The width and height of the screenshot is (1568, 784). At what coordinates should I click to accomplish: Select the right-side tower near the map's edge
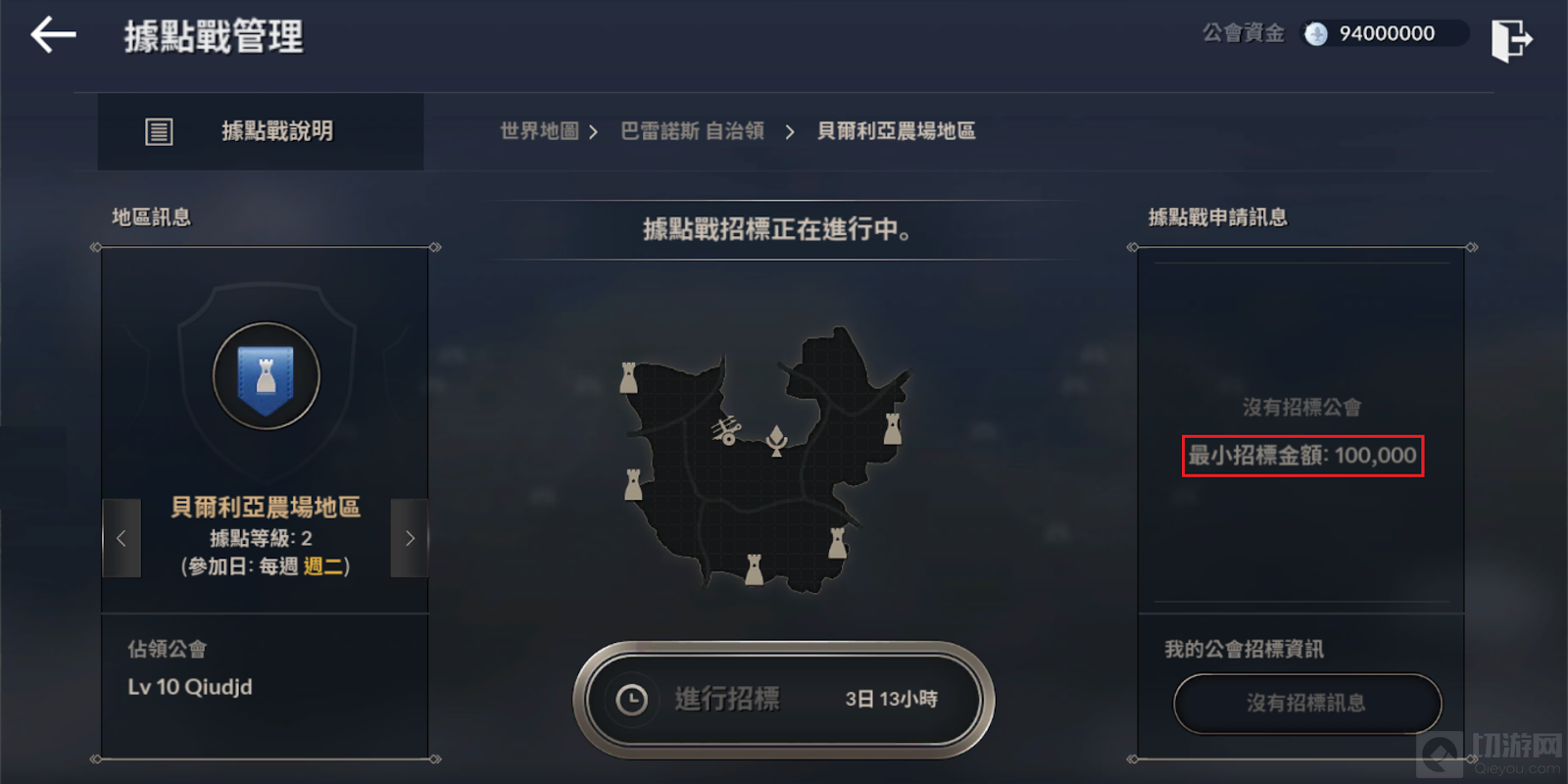[x=892, y=428]
